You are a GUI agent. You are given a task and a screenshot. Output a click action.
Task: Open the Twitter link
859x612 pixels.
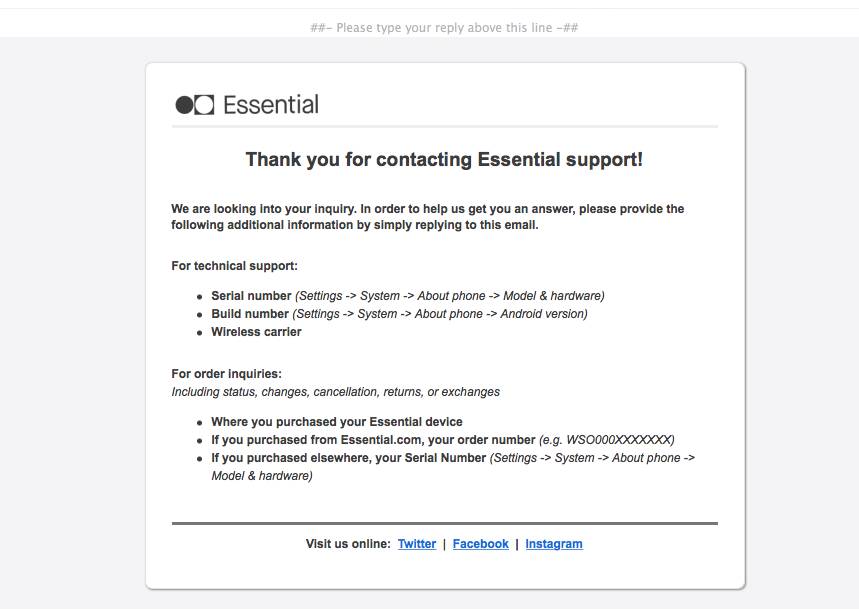coord(417,544)
